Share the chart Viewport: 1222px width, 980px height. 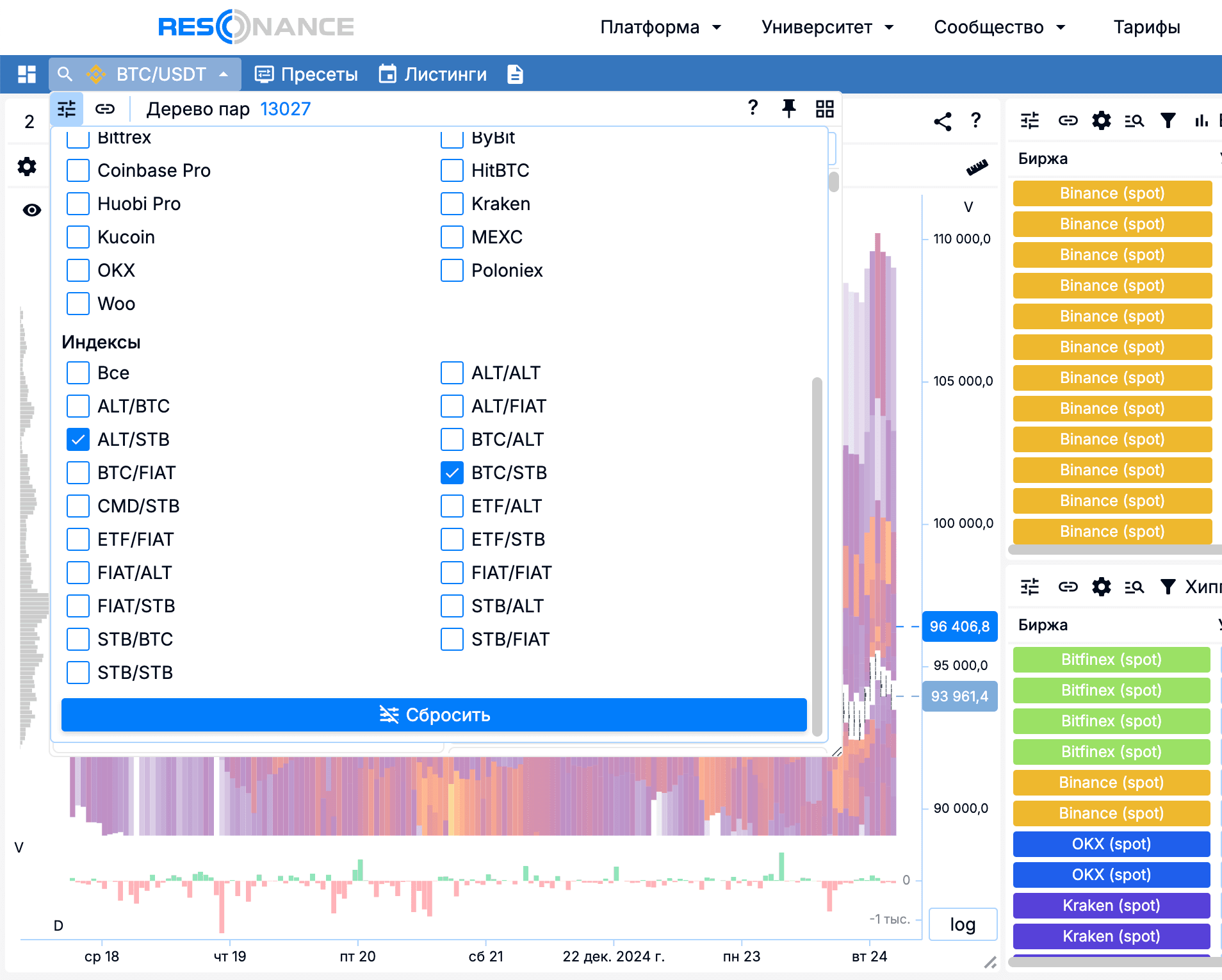tap(942, 121)
